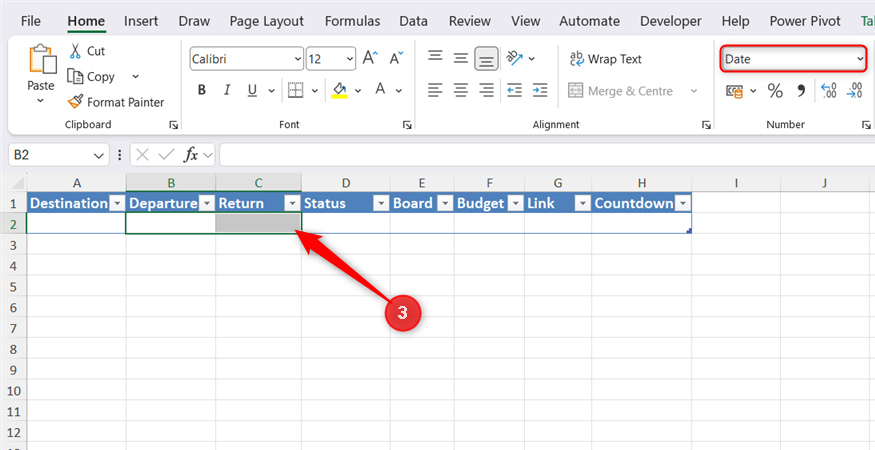Open the font size 12 dropdown
The height and width of the screenshot is (450, 875).
tap(350, 59)
